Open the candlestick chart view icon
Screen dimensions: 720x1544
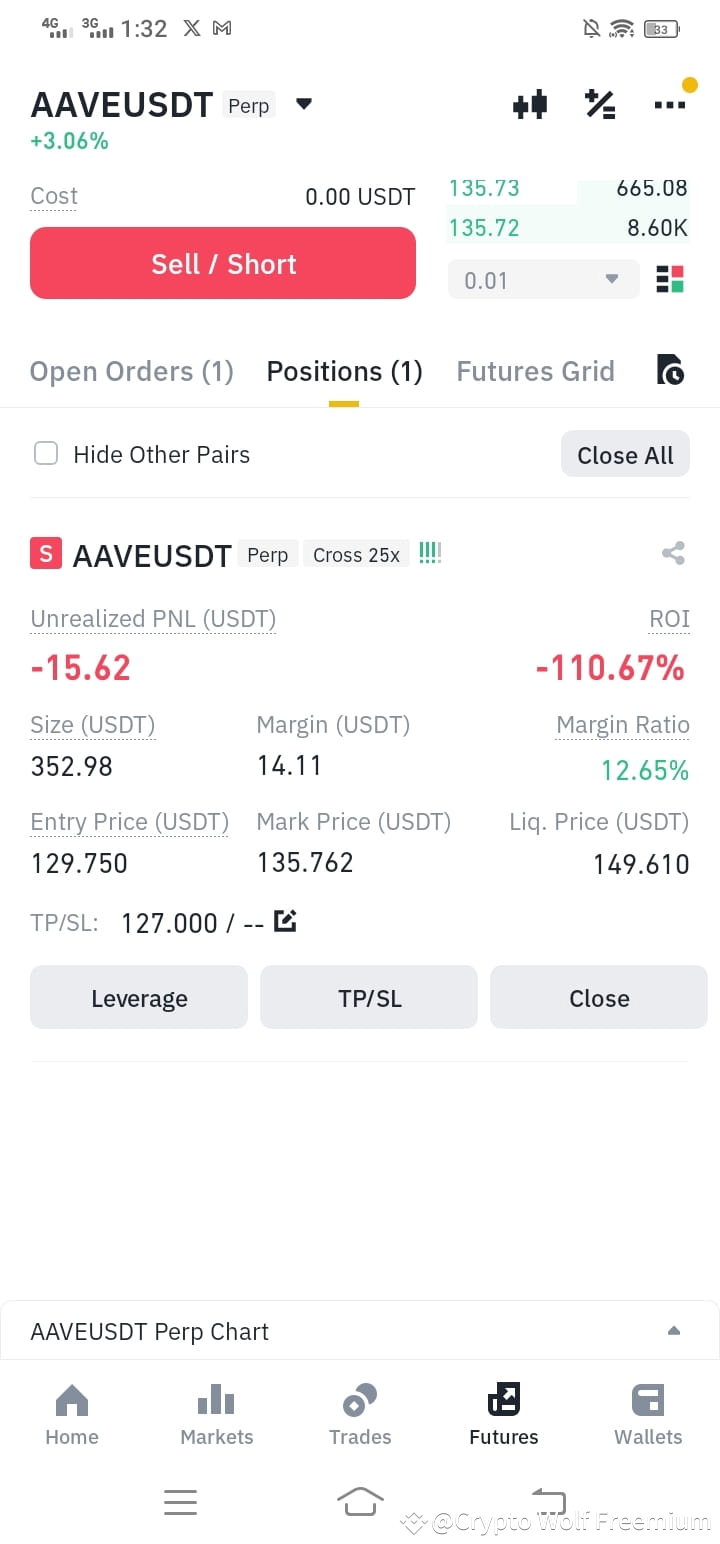530,103
